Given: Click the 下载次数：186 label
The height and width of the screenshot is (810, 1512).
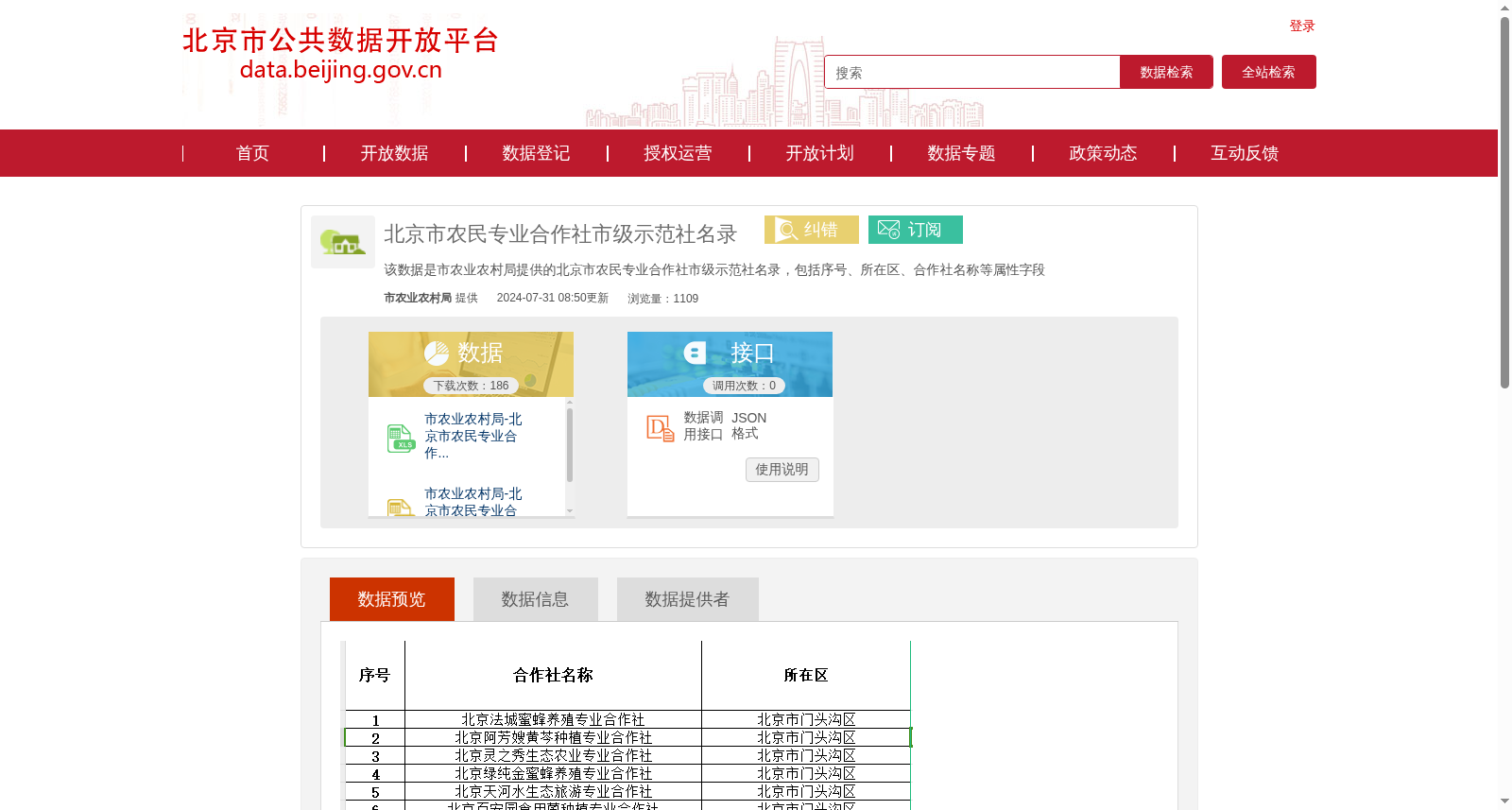Looking at the screenshot, I should tap(471, 386).
